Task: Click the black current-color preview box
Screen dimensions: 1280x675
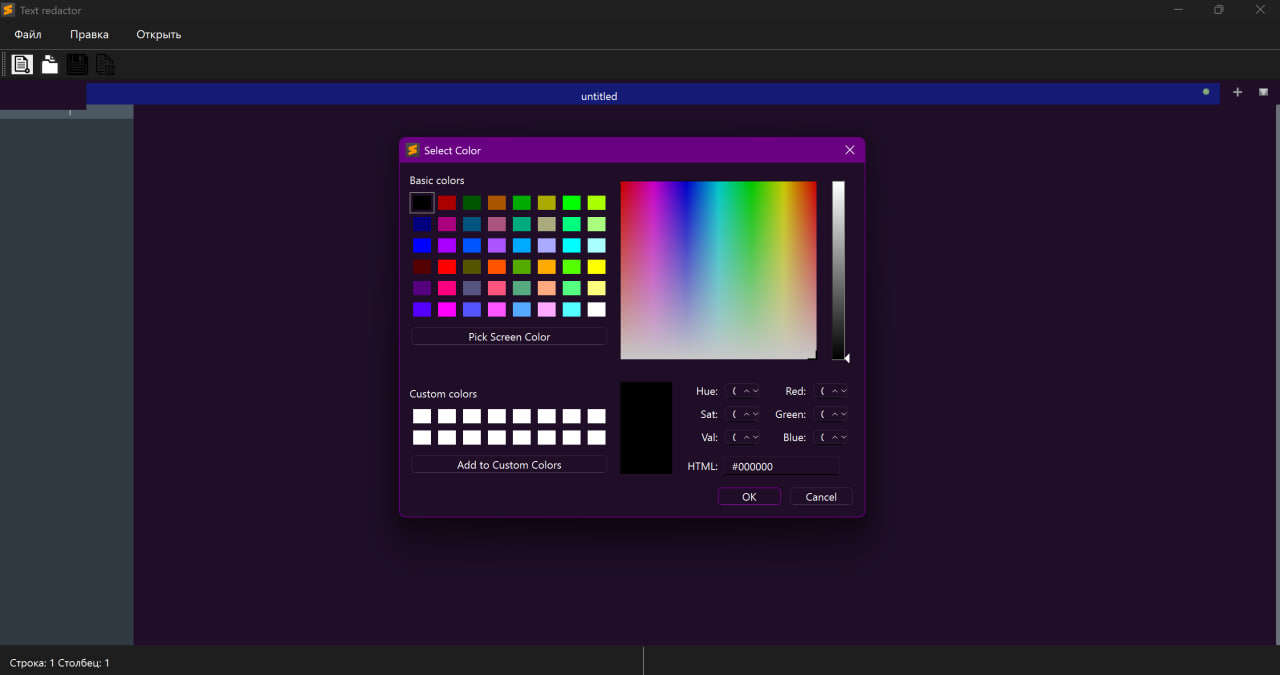Action: [646, 428]
